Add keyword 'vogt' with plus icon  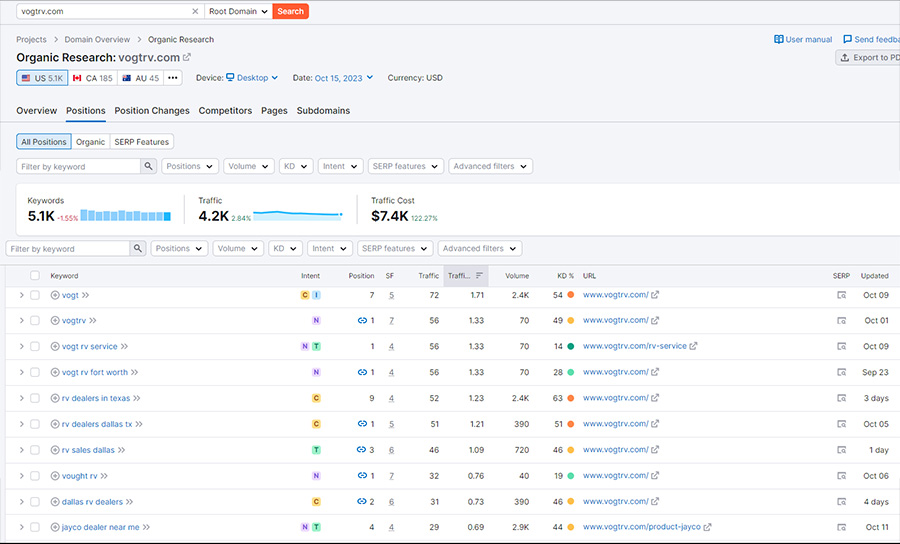point(55,295)
